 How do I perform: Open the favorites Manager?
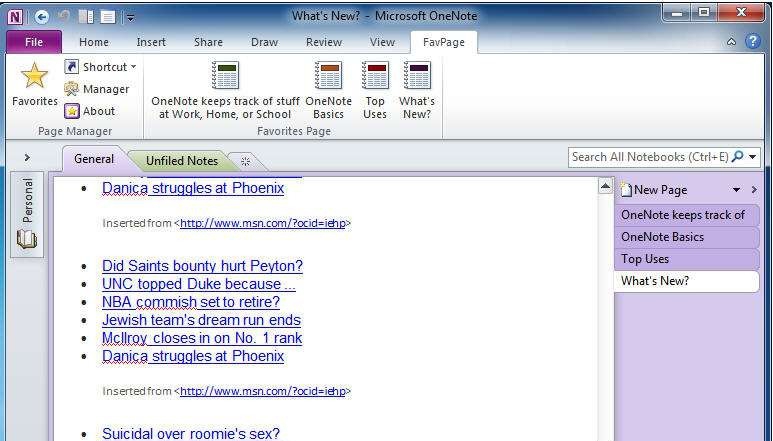tap(97, 89)
